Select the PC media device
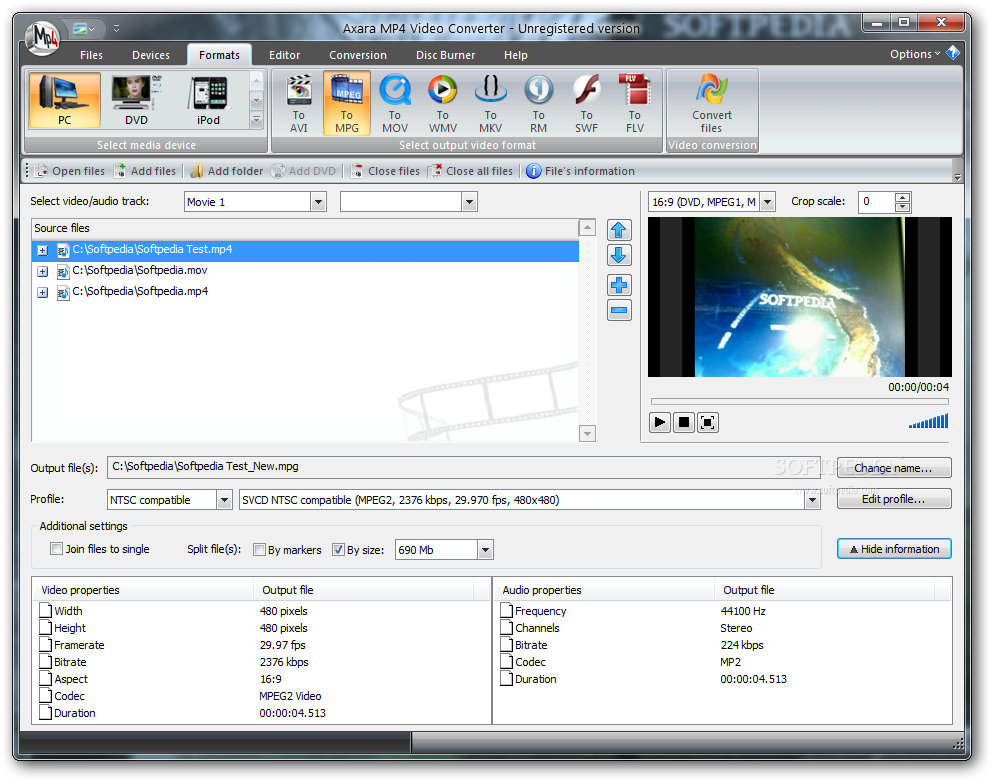Viewport: 992px width, 781px height. click(64, 100)
